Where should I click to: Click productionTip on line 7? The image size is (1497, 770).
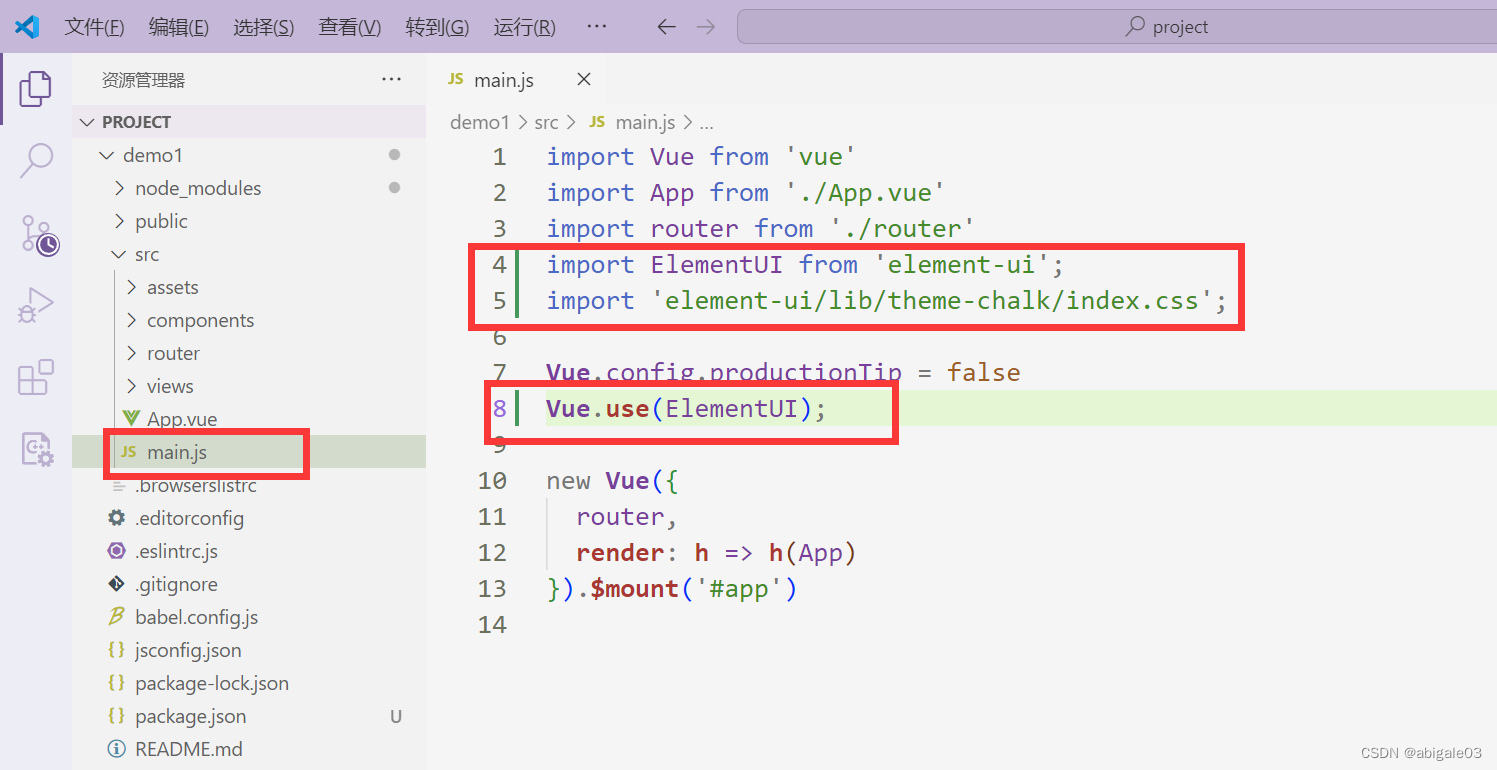click(x=806, y=373)
